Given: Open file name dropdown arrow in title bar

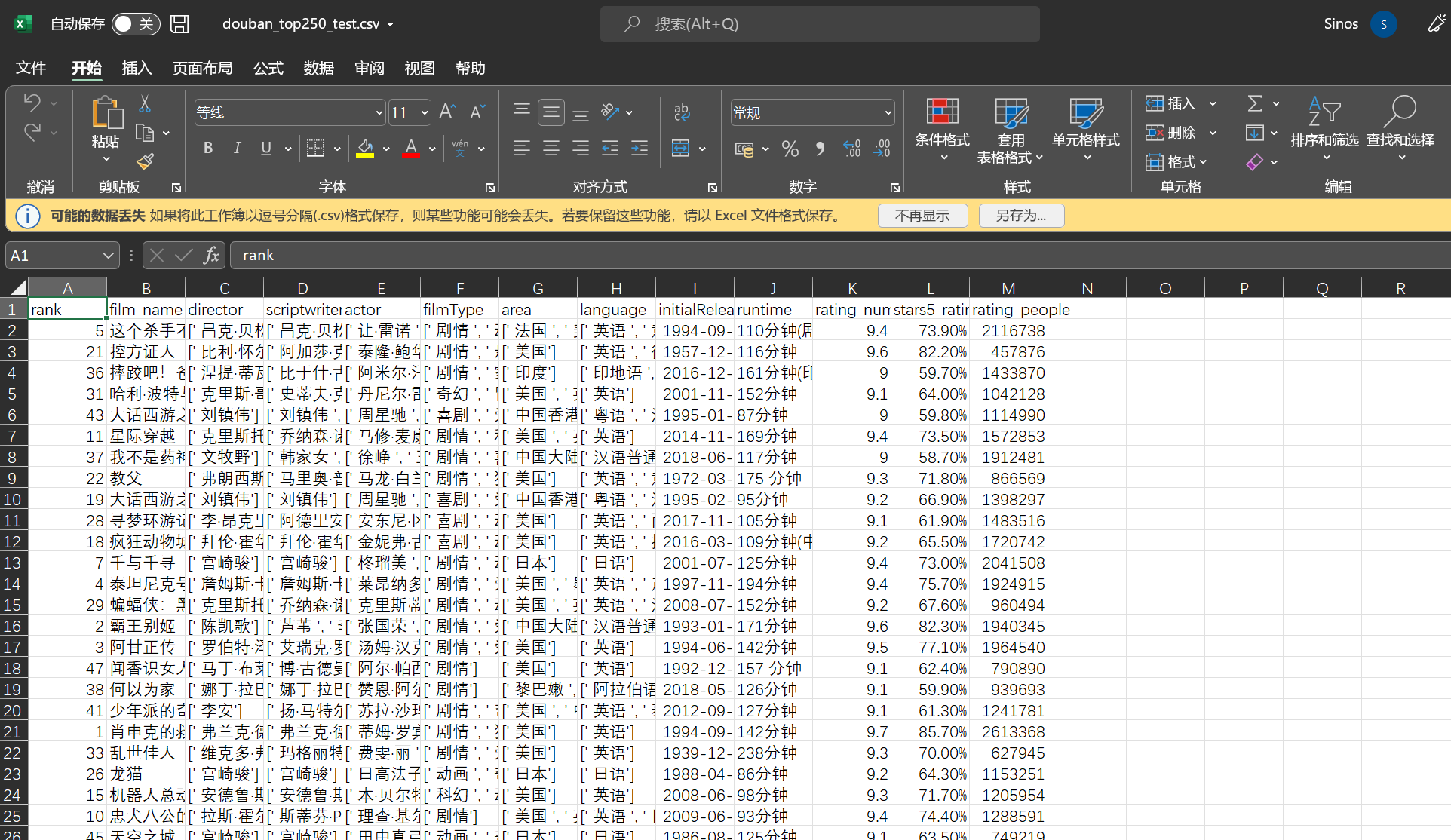Looking at the screenshot, I should pyautogui.click(x=391, y=24).
